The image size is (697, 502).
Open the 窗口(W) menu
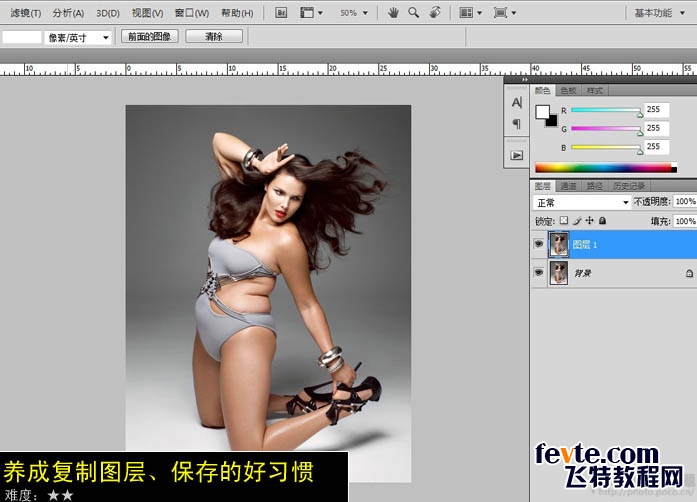coord(192,13)
